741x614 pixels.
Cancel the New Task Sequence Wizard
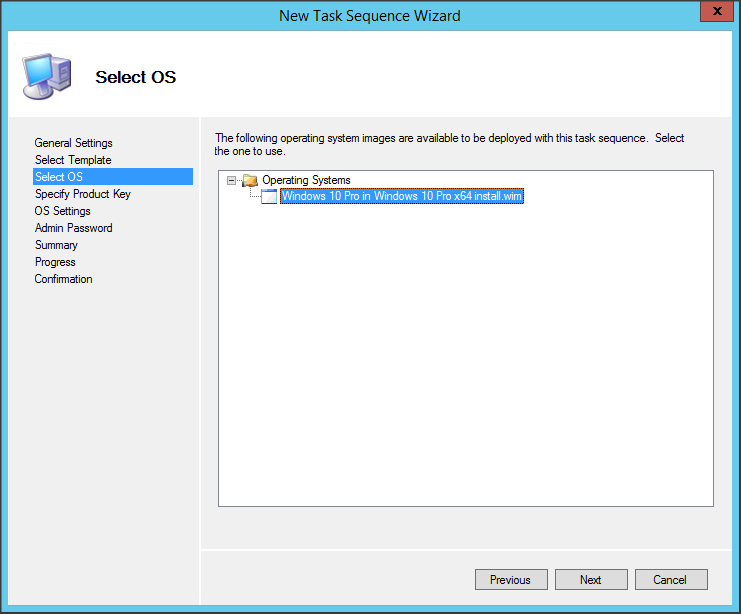pyautogui.click(x=670, y=580)
